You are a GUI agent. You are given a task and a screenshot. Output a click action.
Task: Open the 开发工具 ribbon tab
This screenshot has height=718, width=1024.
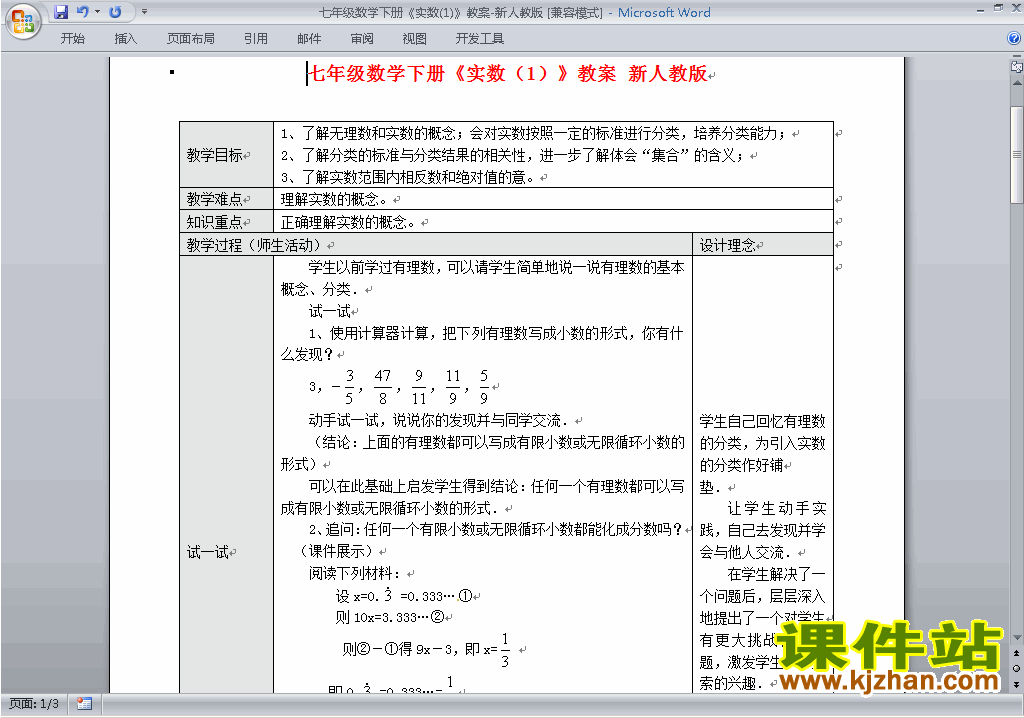480,39
